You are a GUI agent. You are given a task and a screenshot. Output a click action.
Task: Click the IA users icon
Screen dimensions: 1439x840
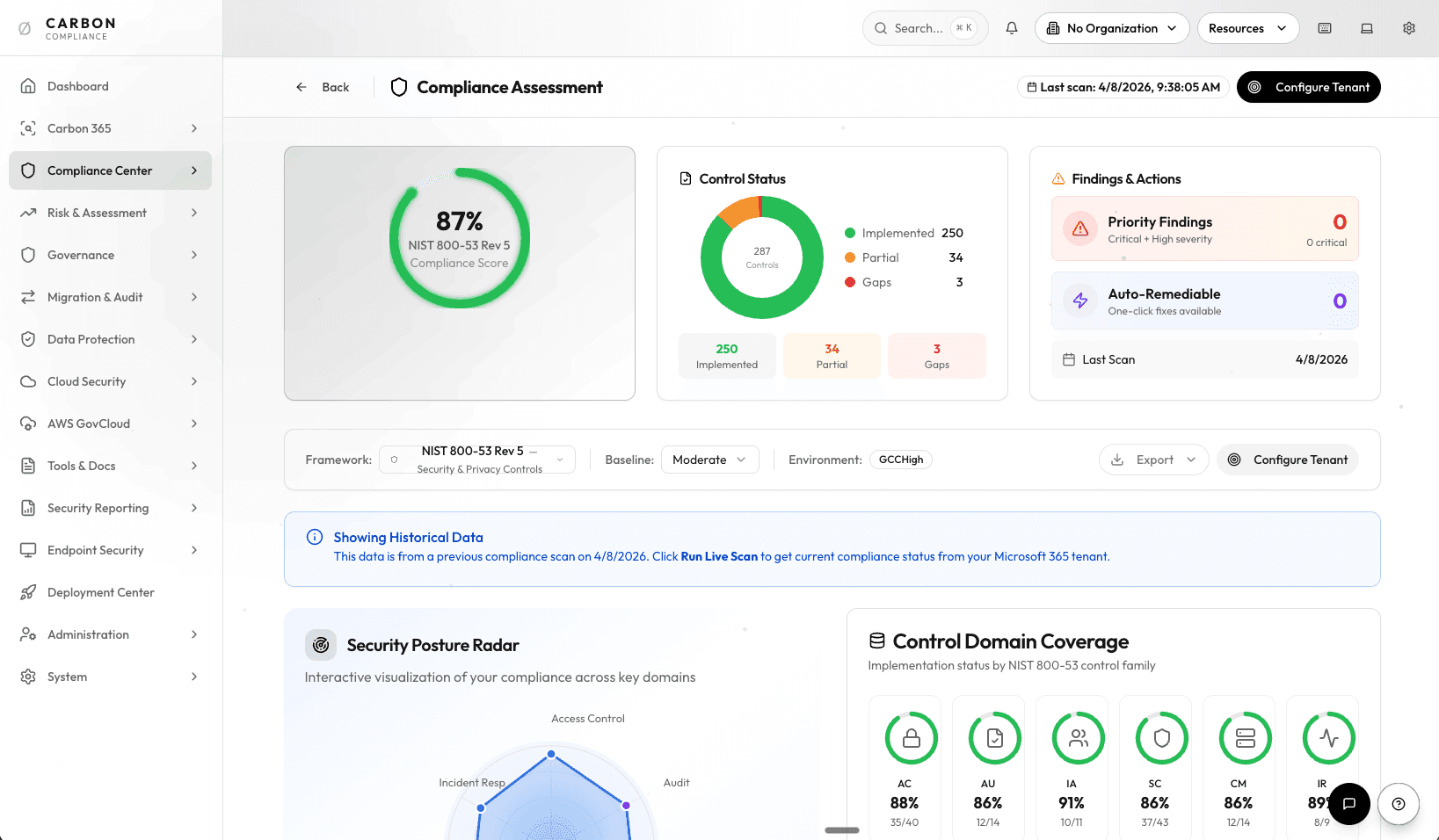point(1079,738)
